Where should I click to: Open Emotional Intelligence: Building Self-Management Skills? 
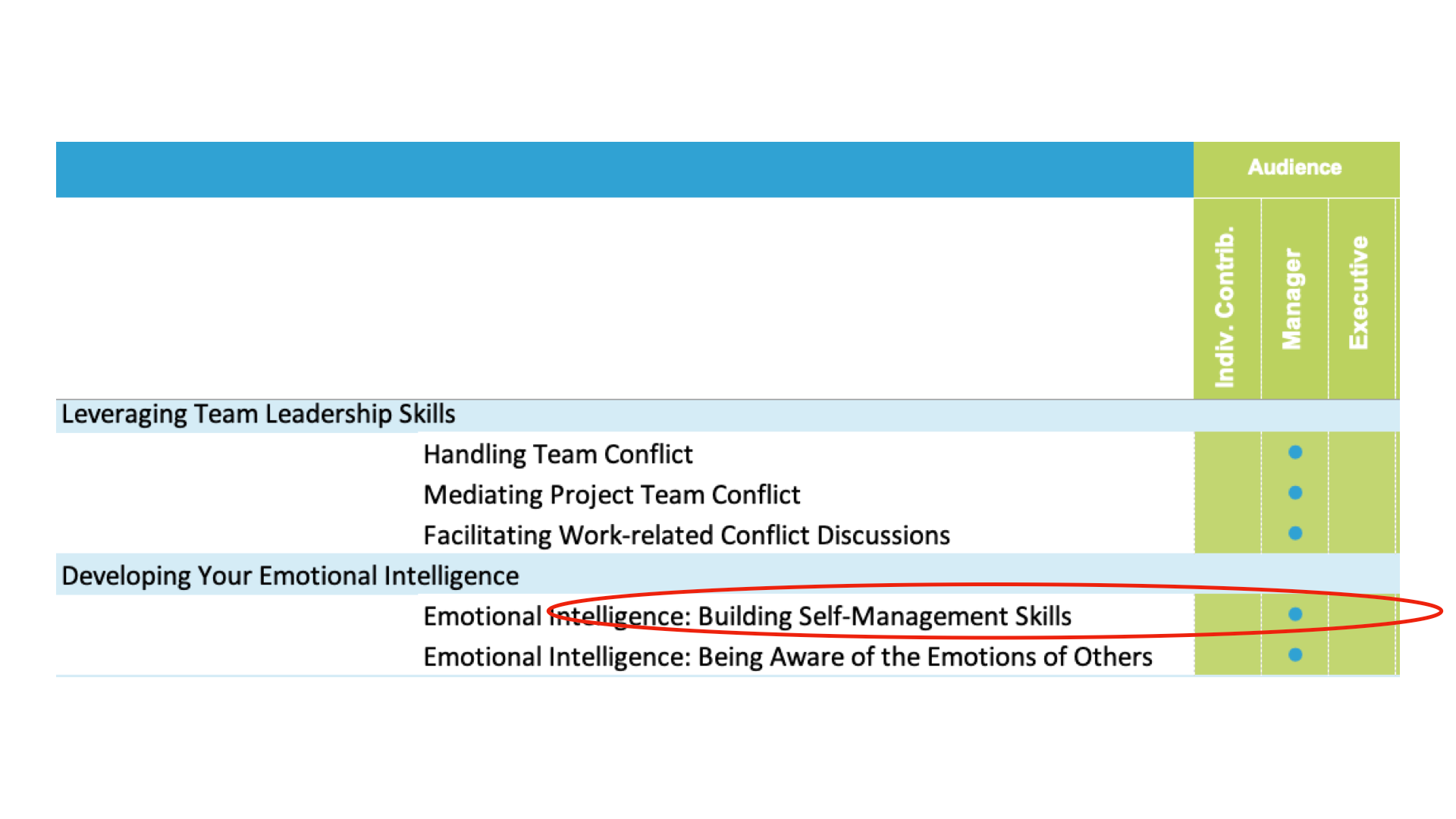747,617
